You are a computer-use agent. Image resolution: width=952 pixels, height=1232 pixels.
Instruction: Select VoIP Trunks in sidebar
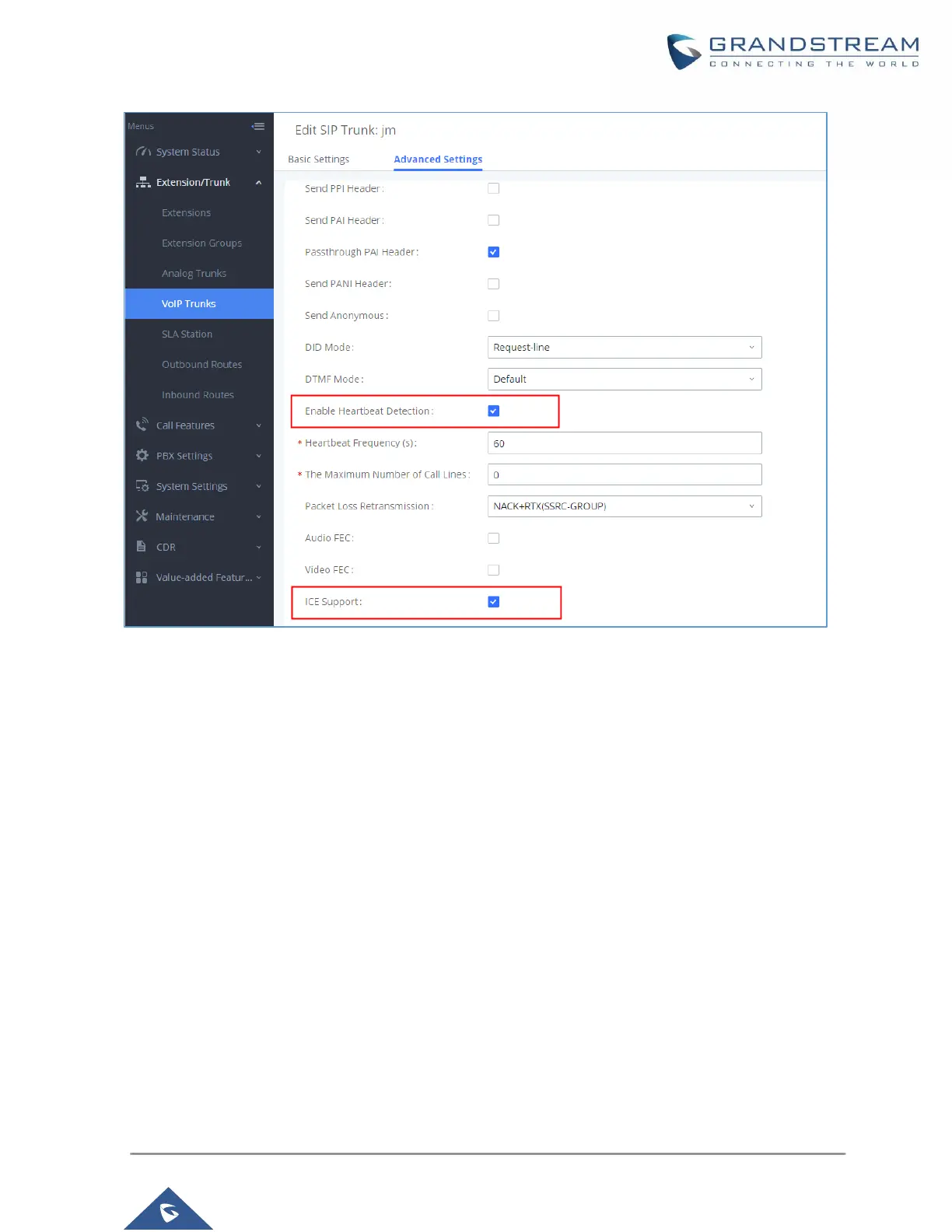199,303
